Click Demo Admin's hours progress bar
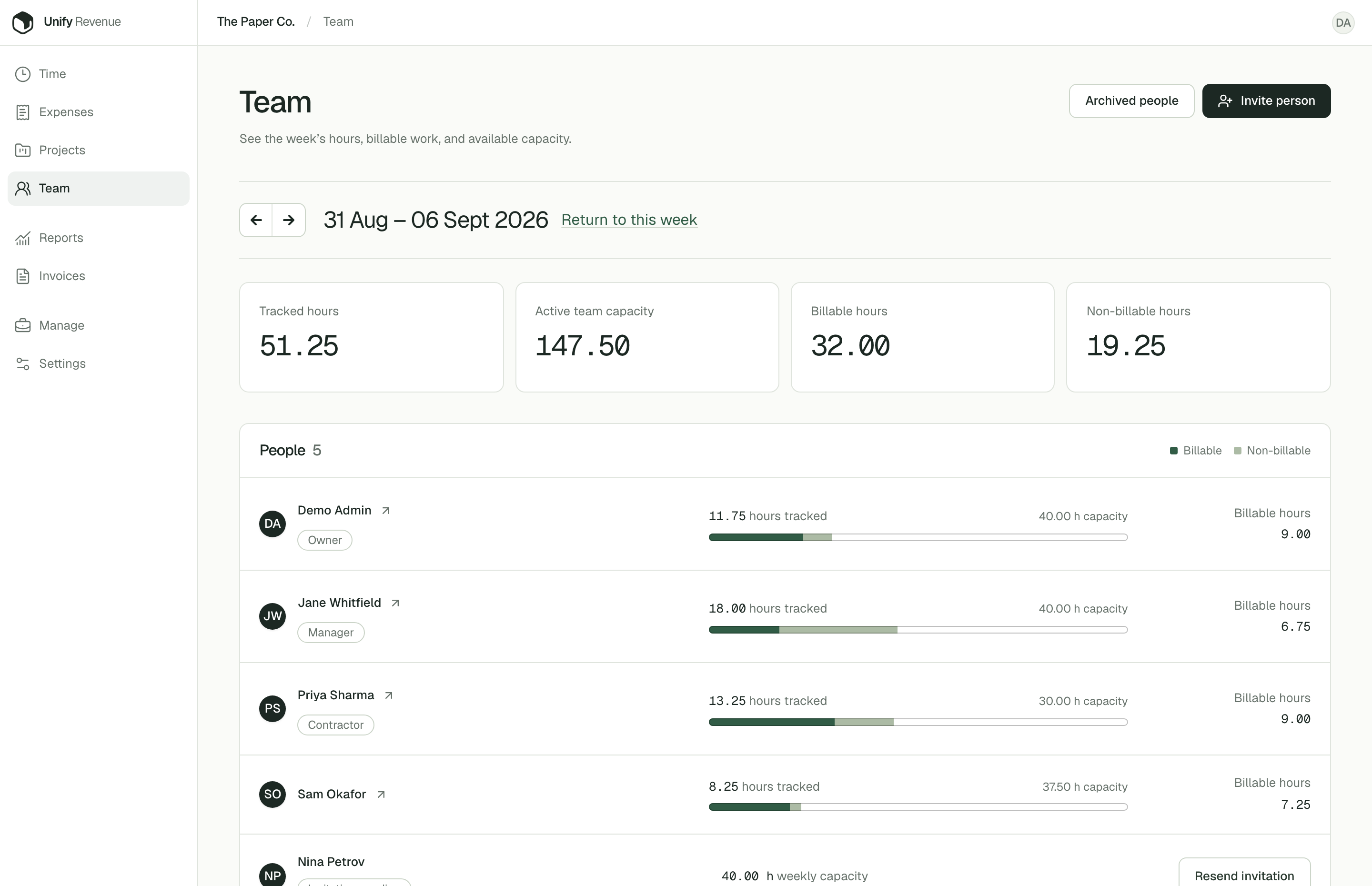The width and height of the screenshot is (1372, 886). coord(918,537)
